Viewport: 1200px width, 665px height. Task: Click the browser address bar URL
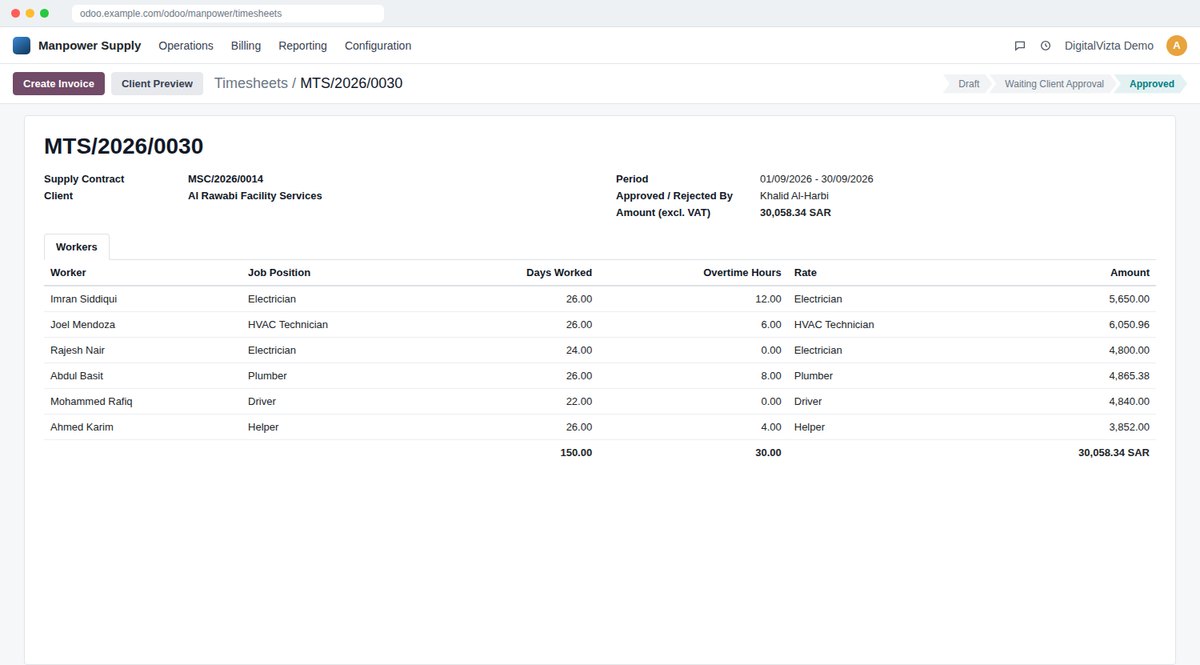point(228,13)
